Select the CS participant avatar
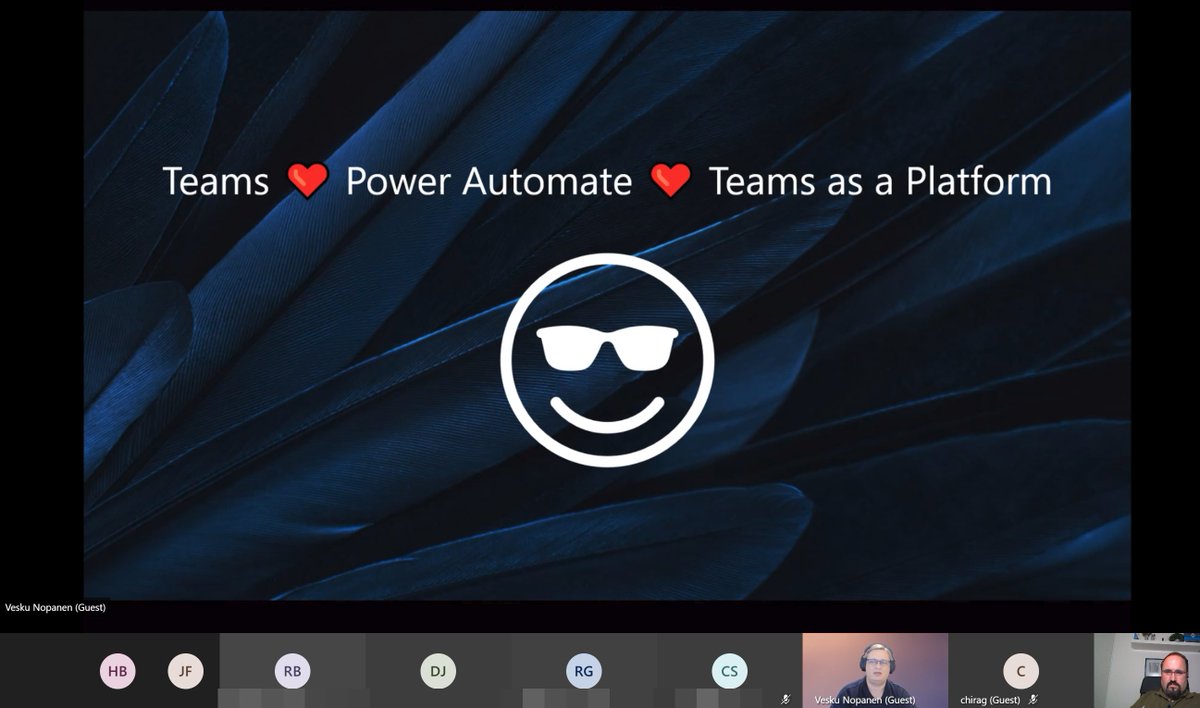This screenshot has width=1200, height=708. (x=729, y=671)
